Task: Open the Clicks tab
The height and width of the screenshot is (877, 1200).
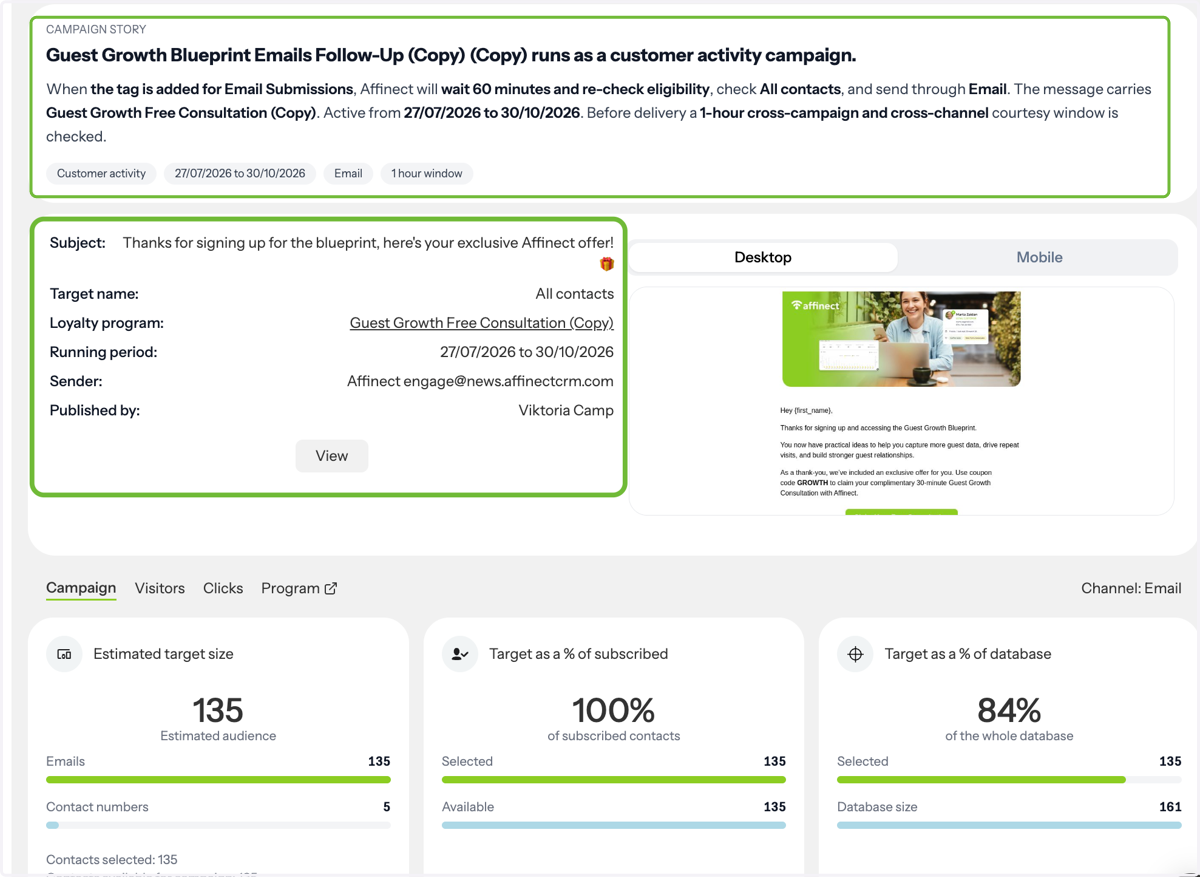Action: pyautogui.click(x=223, y=588)
